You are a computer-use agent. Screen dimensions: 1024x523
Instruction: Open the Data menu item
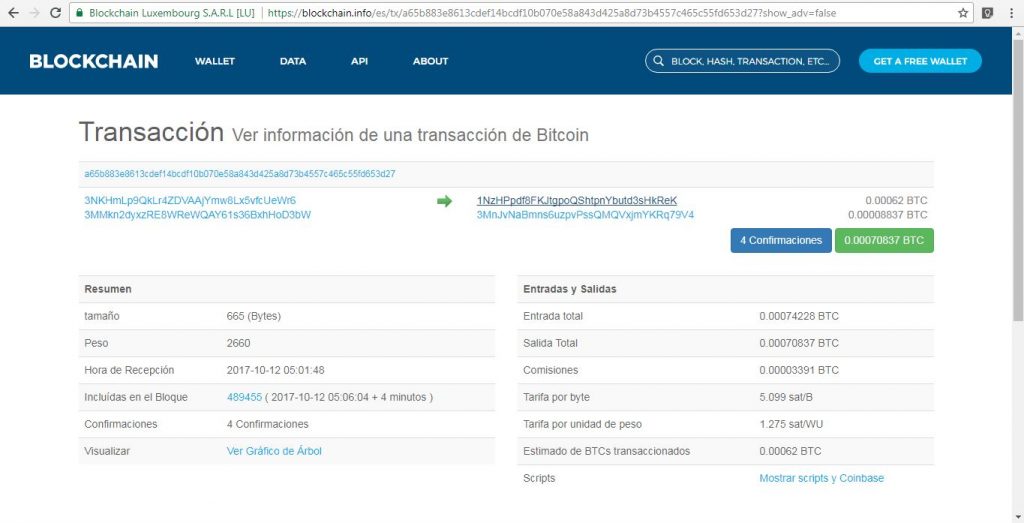point(293,61)
